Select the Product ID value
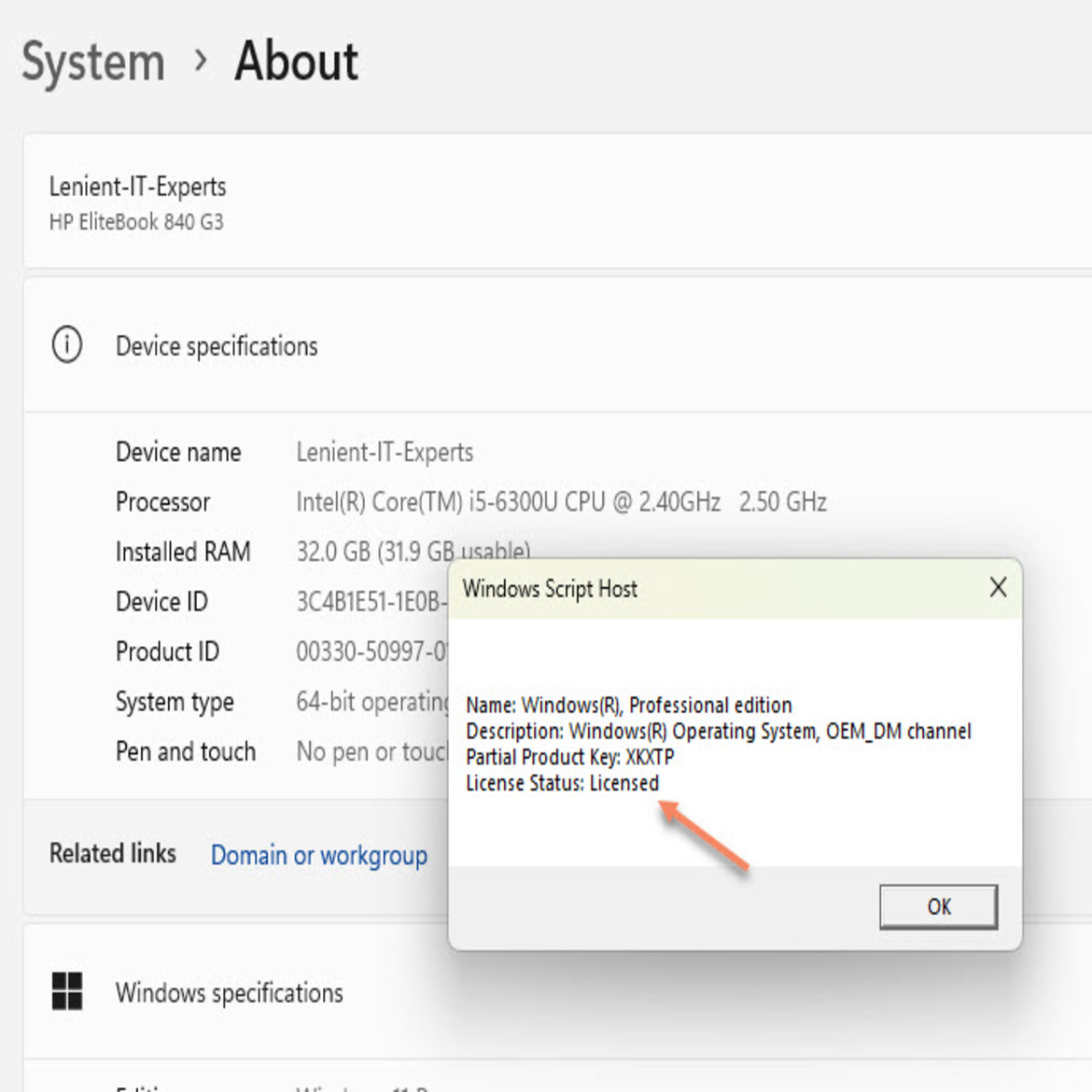The height and width of the screenshot is (1092, 1092). 371,651
